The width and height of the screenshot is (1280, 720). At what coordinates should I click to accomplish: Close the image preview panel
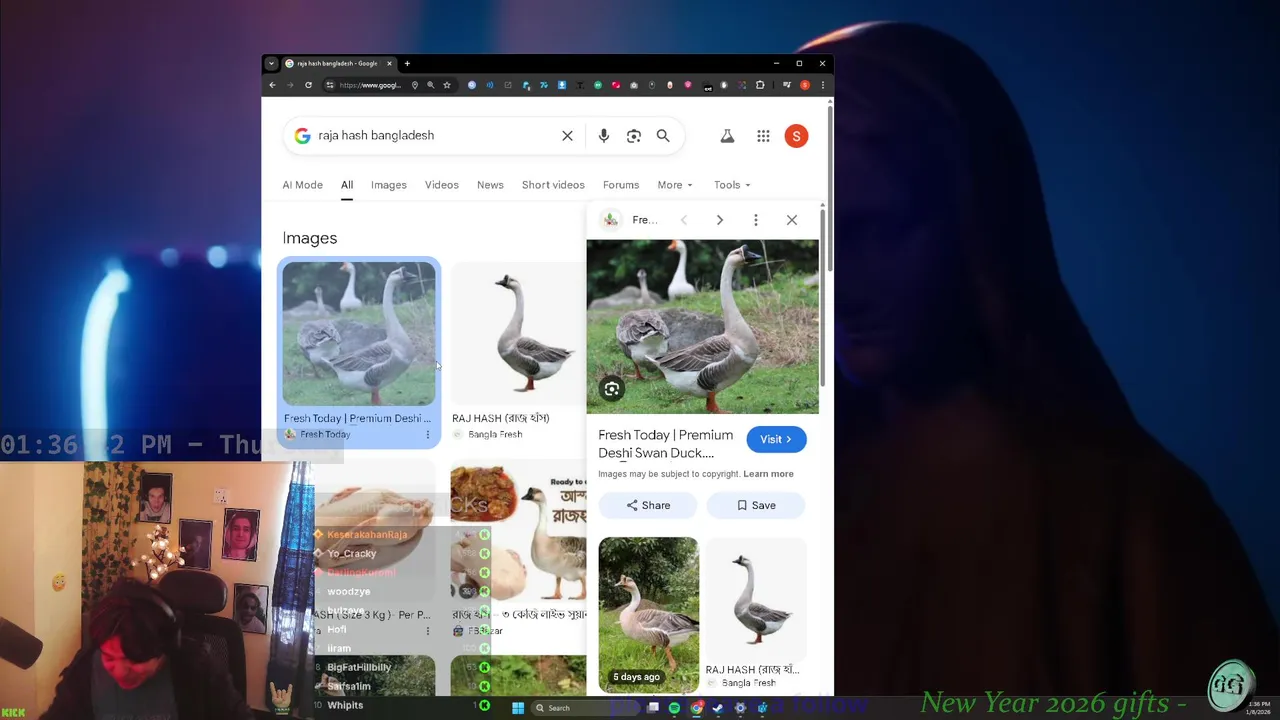(x=791, y=220)
